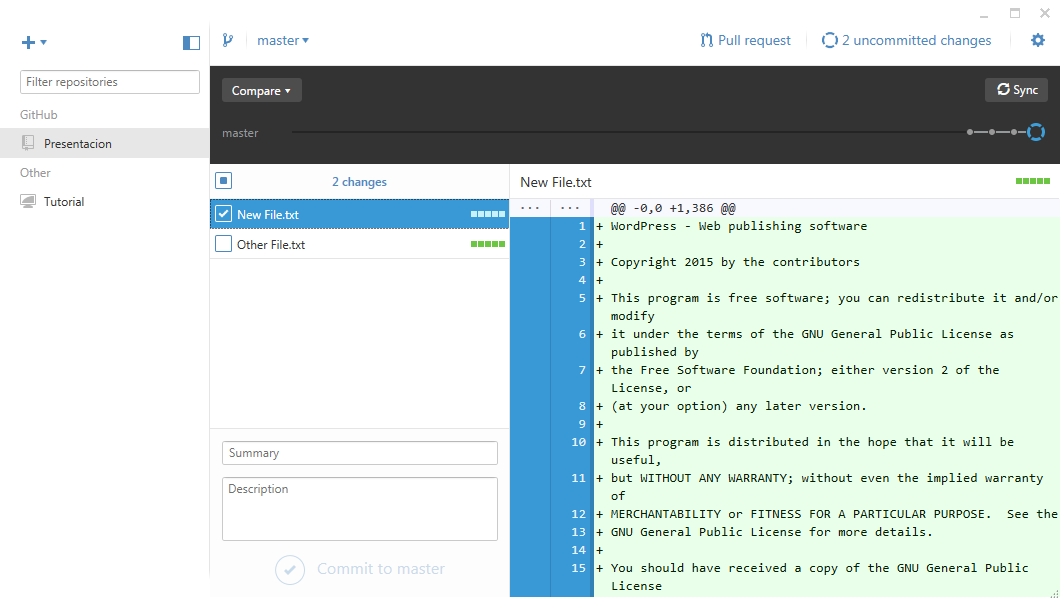
Task: Click the 2 changes header label
Action: coord(359,182)
